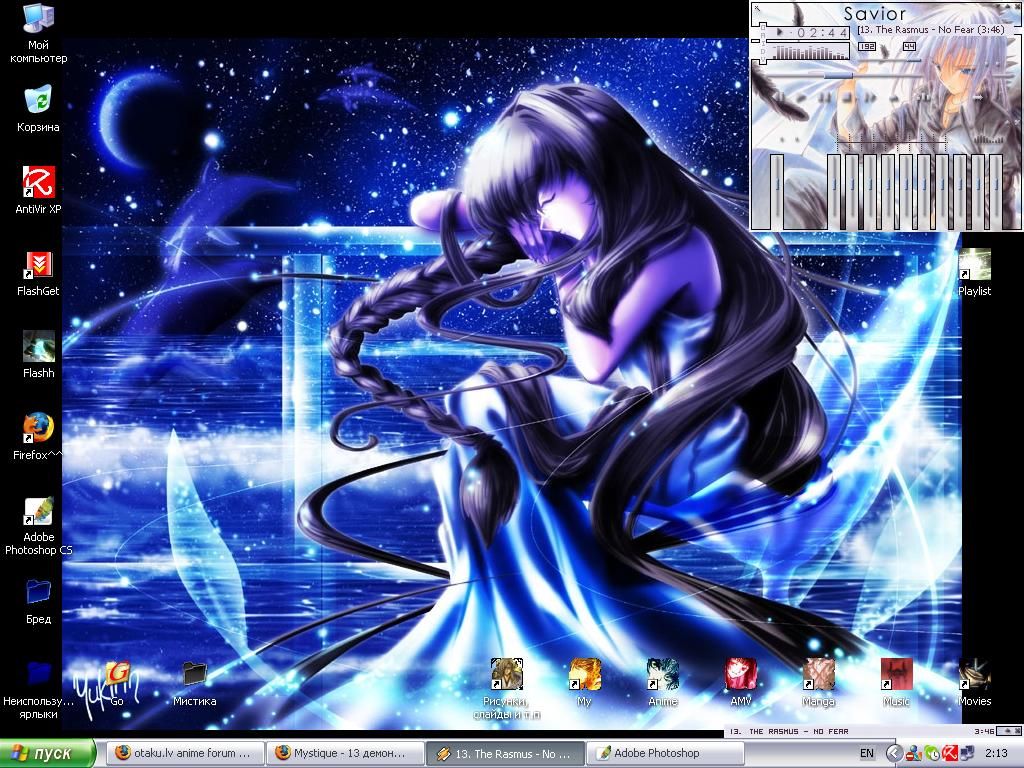The image size is (1024, 768).
Task: Click the Playlist desktop shortcut
Action: (x=974, y=273)
